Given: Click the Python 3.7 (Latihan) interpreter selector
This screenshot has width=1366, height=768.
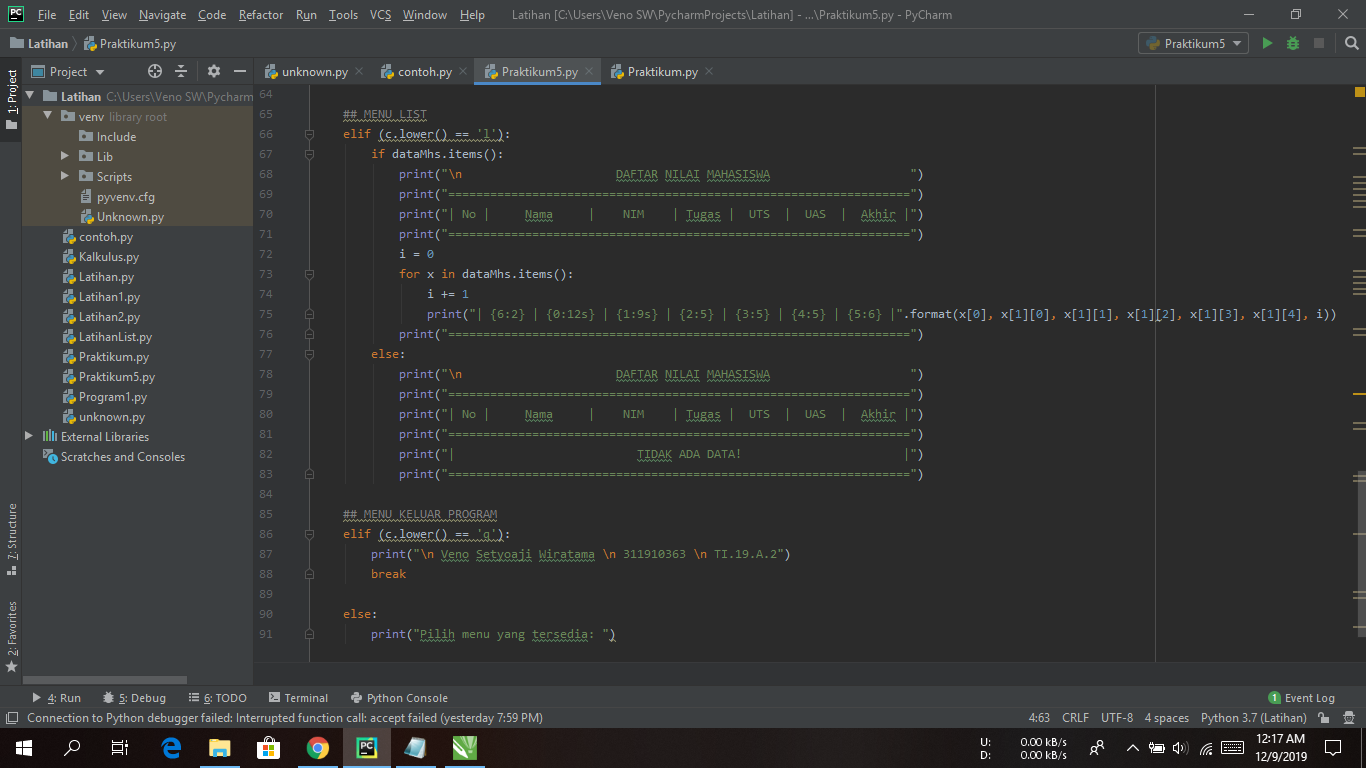Looking at the screenshot, I should [x=1253, y=717].
